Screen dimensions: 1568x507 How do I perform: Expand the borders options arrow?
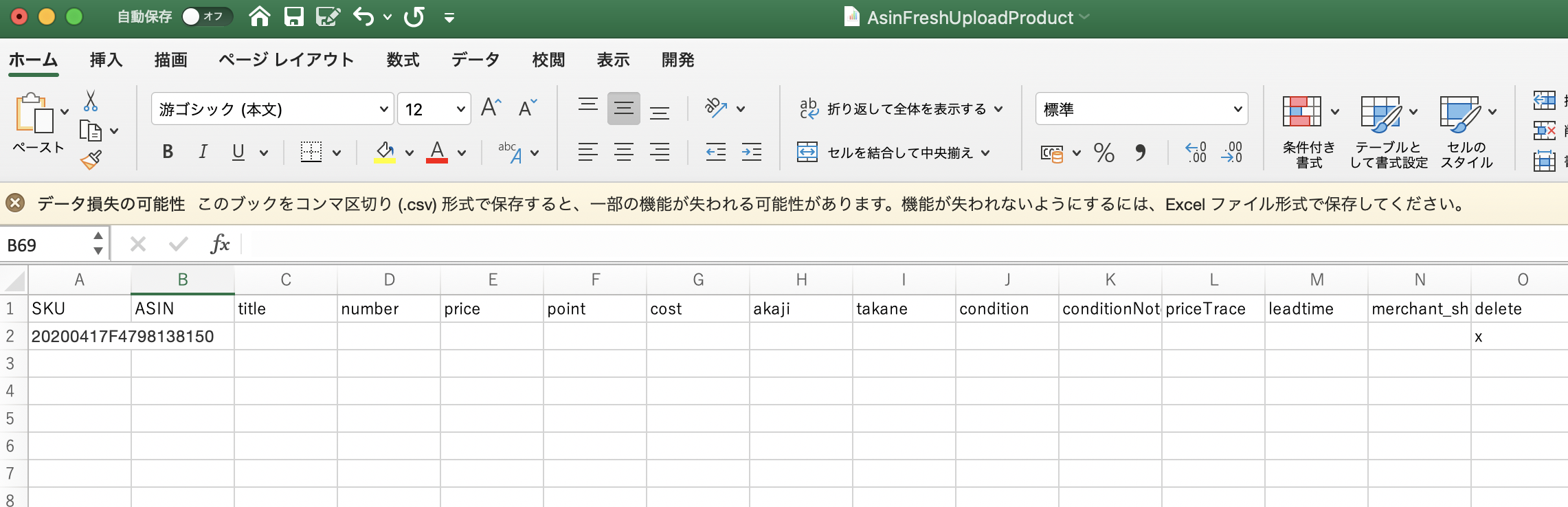(x=337, y=153)
